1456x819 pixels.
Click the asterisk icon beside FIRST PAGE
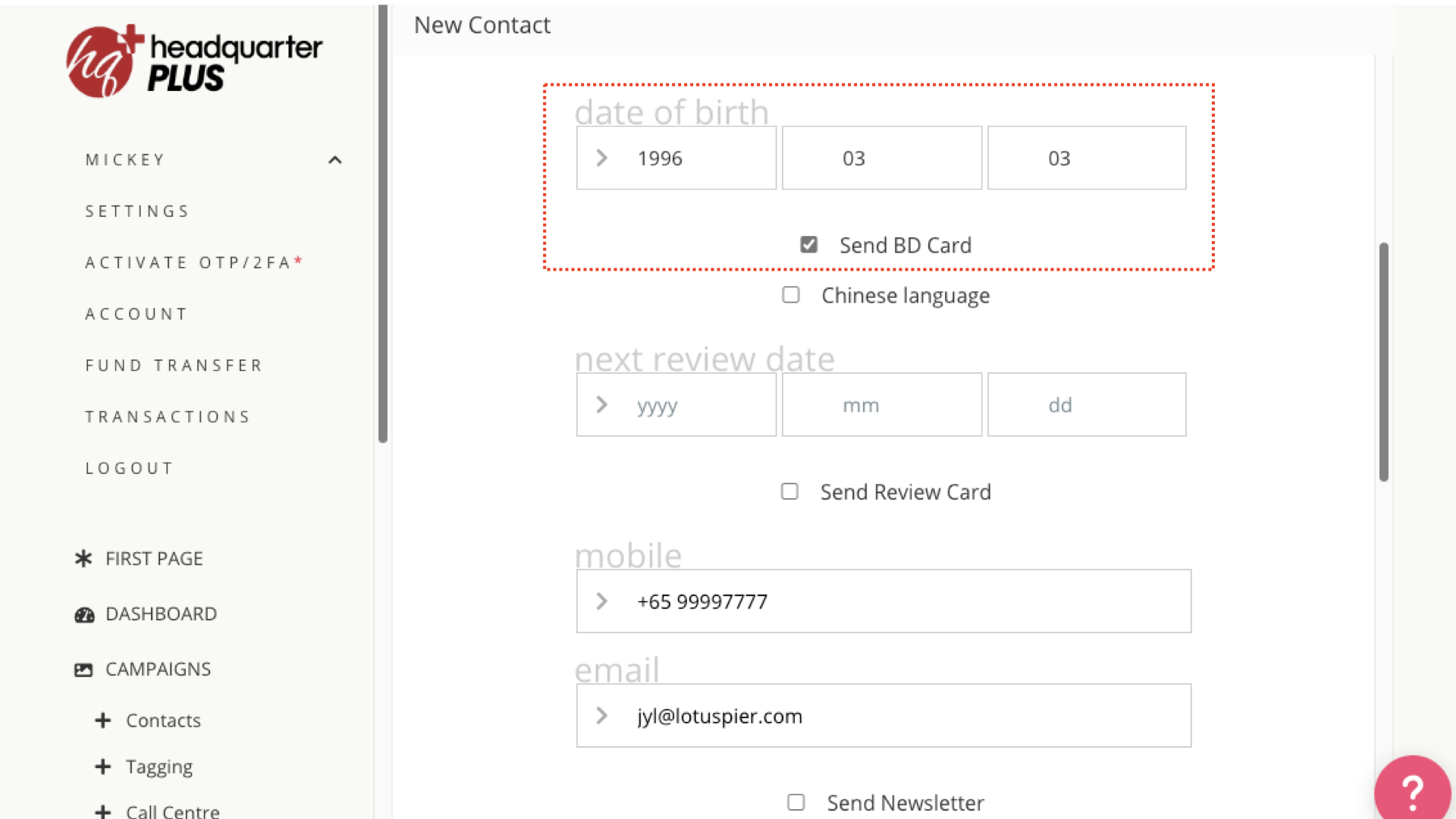[83, 559]
